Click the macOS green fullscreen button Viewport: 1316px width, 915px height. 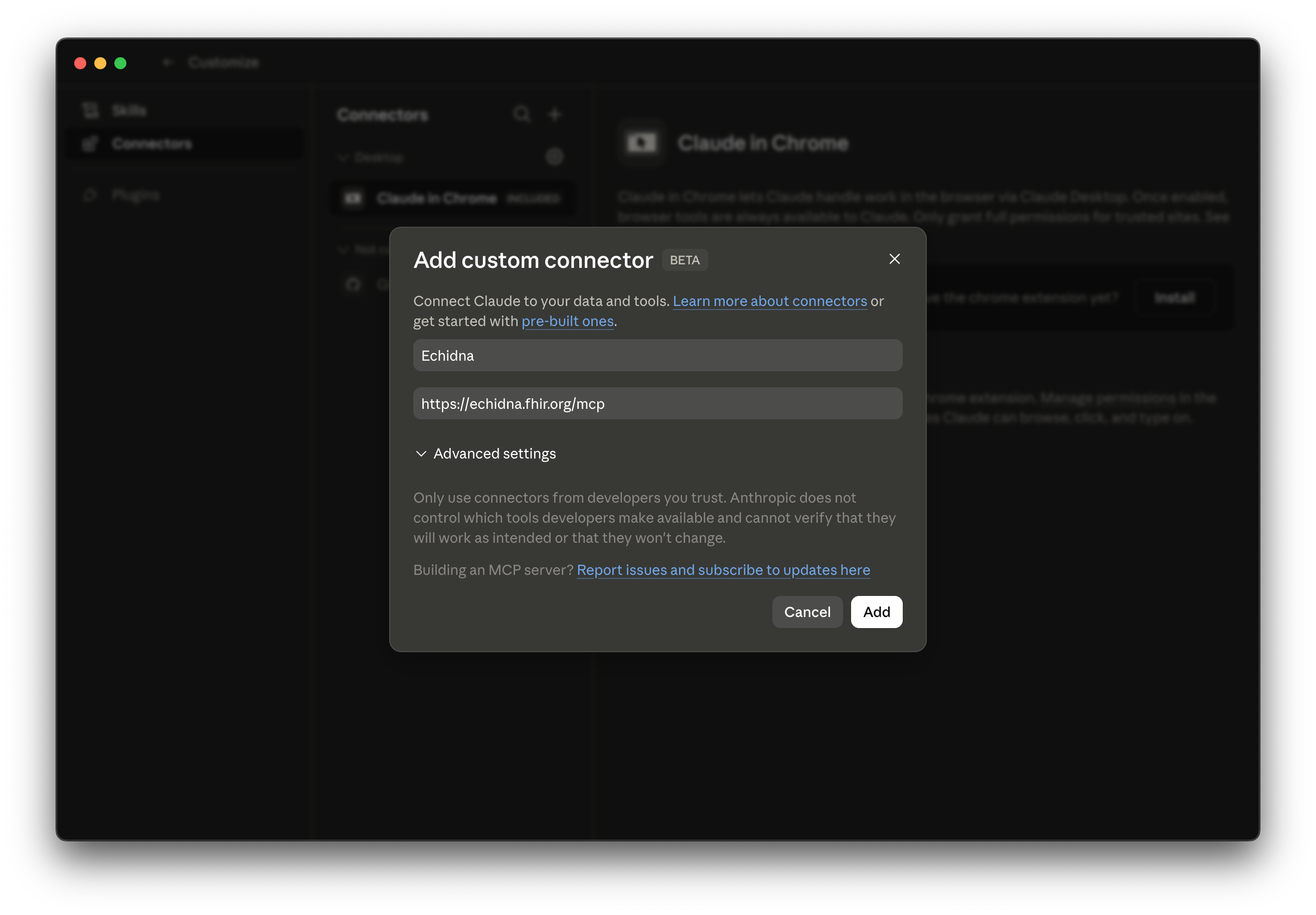pos(120,63)
